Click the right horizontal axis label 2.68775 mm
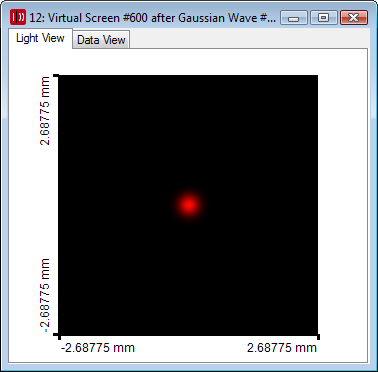Image resolution: width=378 pixels, height=372 pixels. pyautogui.click(x=282, y=348)
